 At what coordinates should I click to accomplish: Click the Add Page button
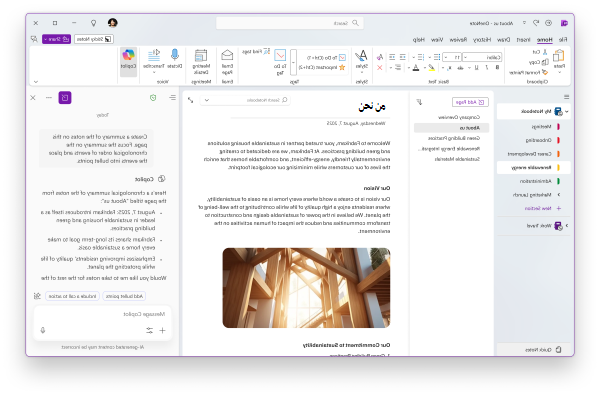pos(470,102)
